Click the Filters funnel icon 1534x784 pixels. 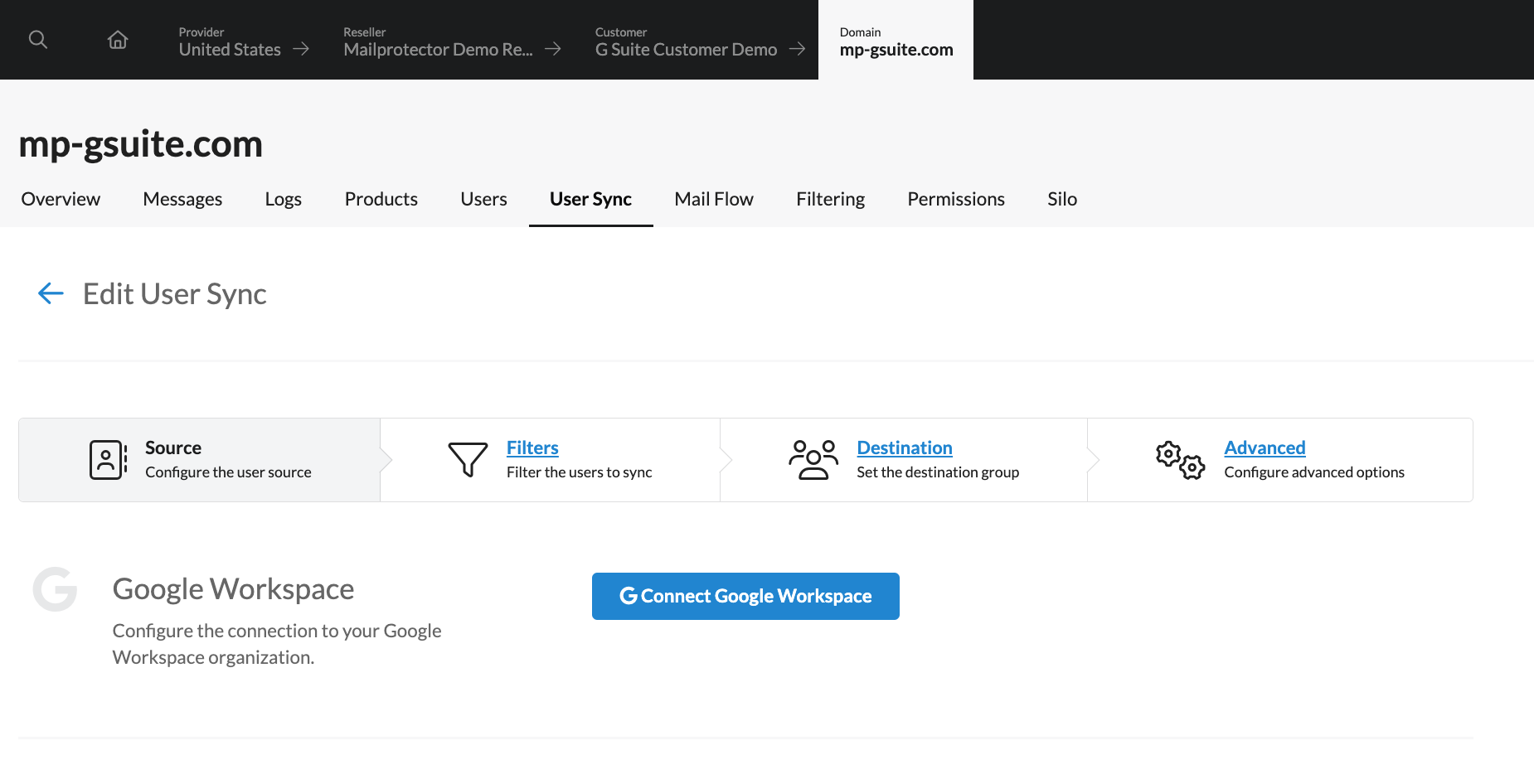468,459
